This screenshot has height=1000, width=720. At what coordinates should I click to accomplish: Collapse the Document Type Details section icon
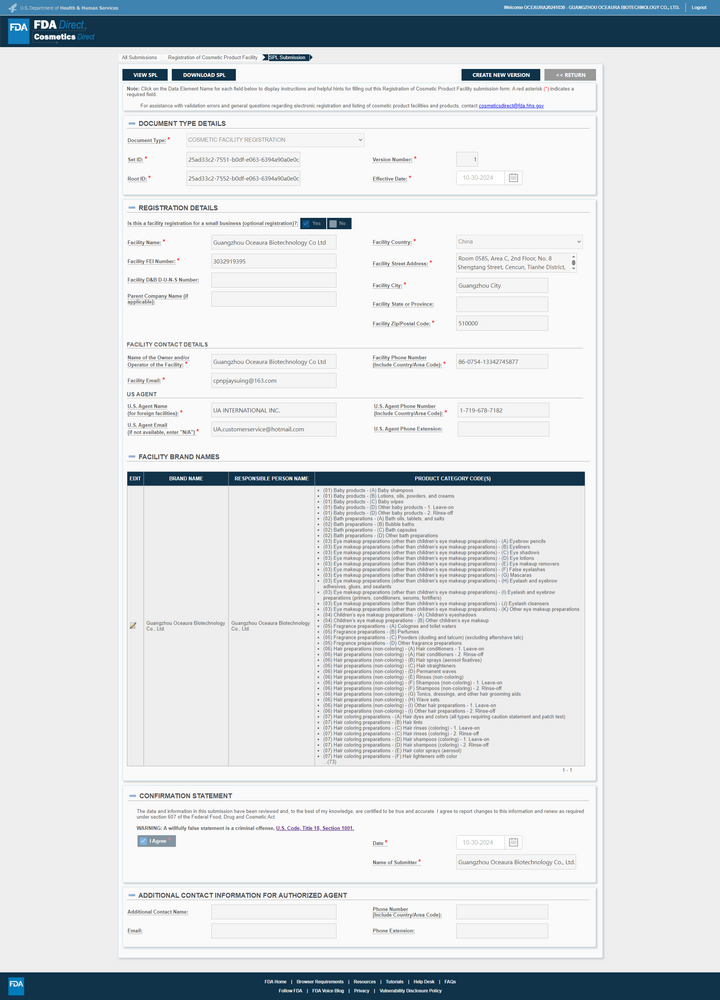click(131, 124)
